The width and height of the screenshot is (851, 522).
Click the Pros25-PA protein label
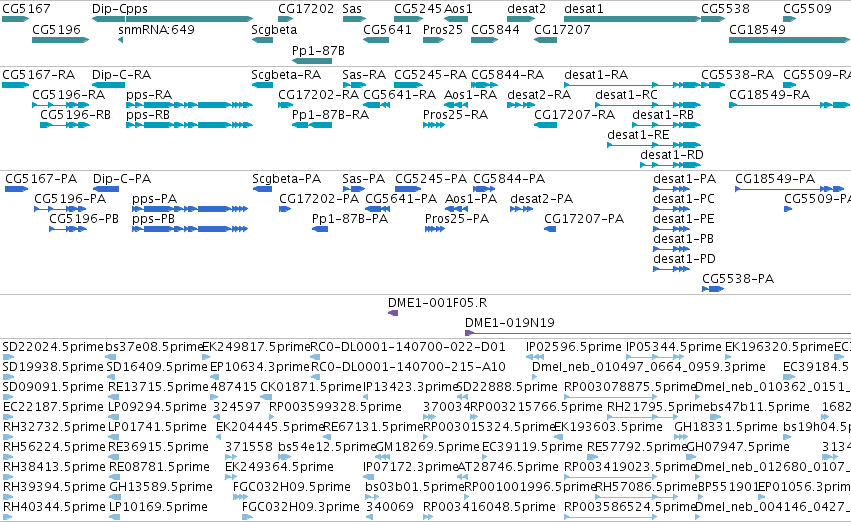click(457, 219)
